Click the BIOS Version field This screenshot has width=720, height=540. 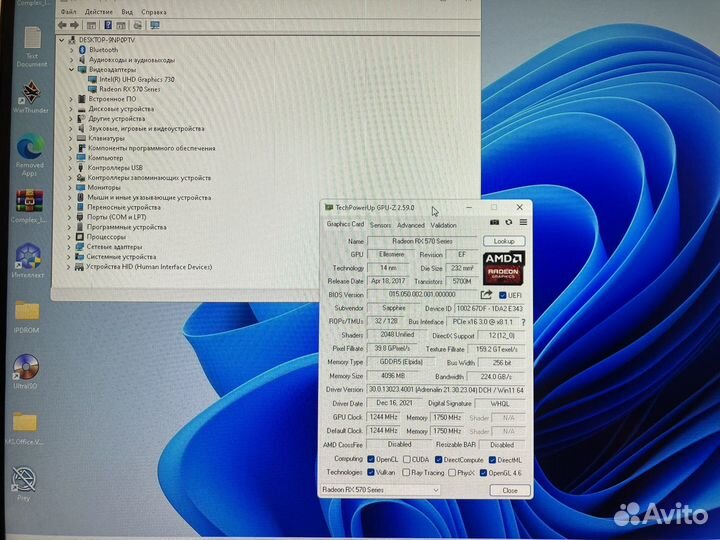click(x=422, y=294)
